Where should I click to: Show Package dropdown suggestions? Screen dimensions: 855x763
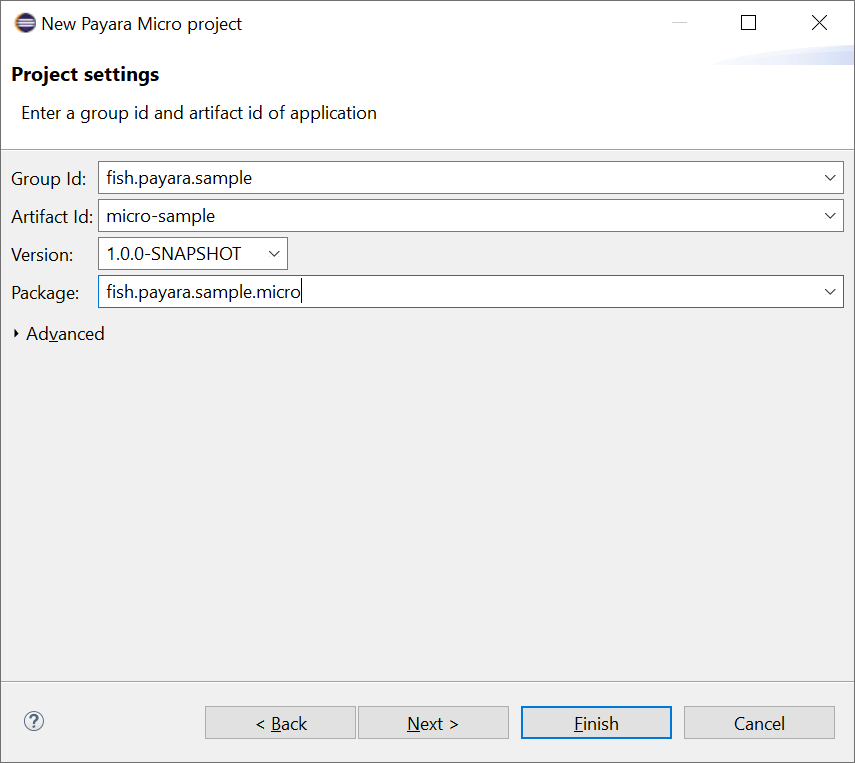830,292
